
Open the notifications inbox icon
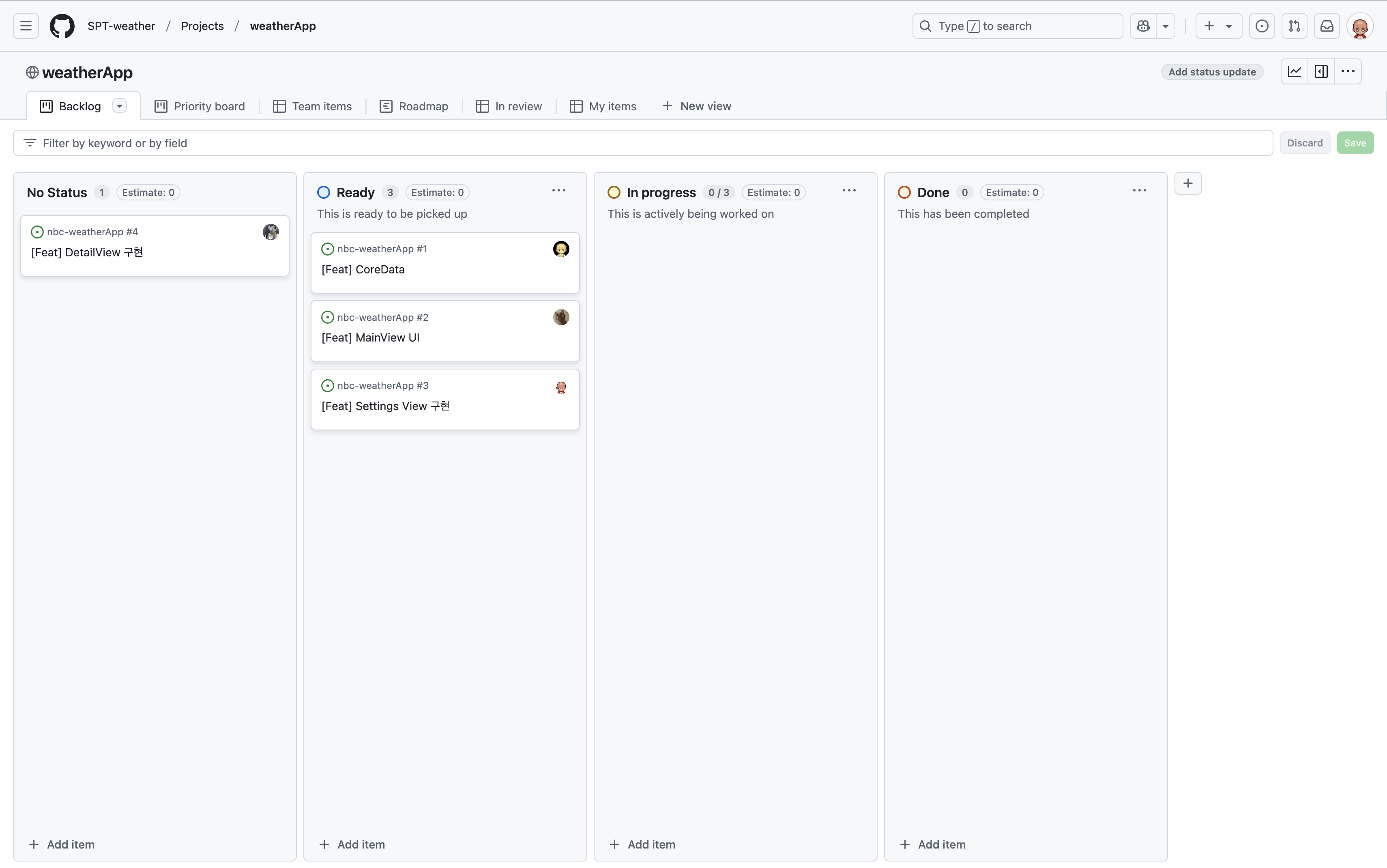point(1327,26)
